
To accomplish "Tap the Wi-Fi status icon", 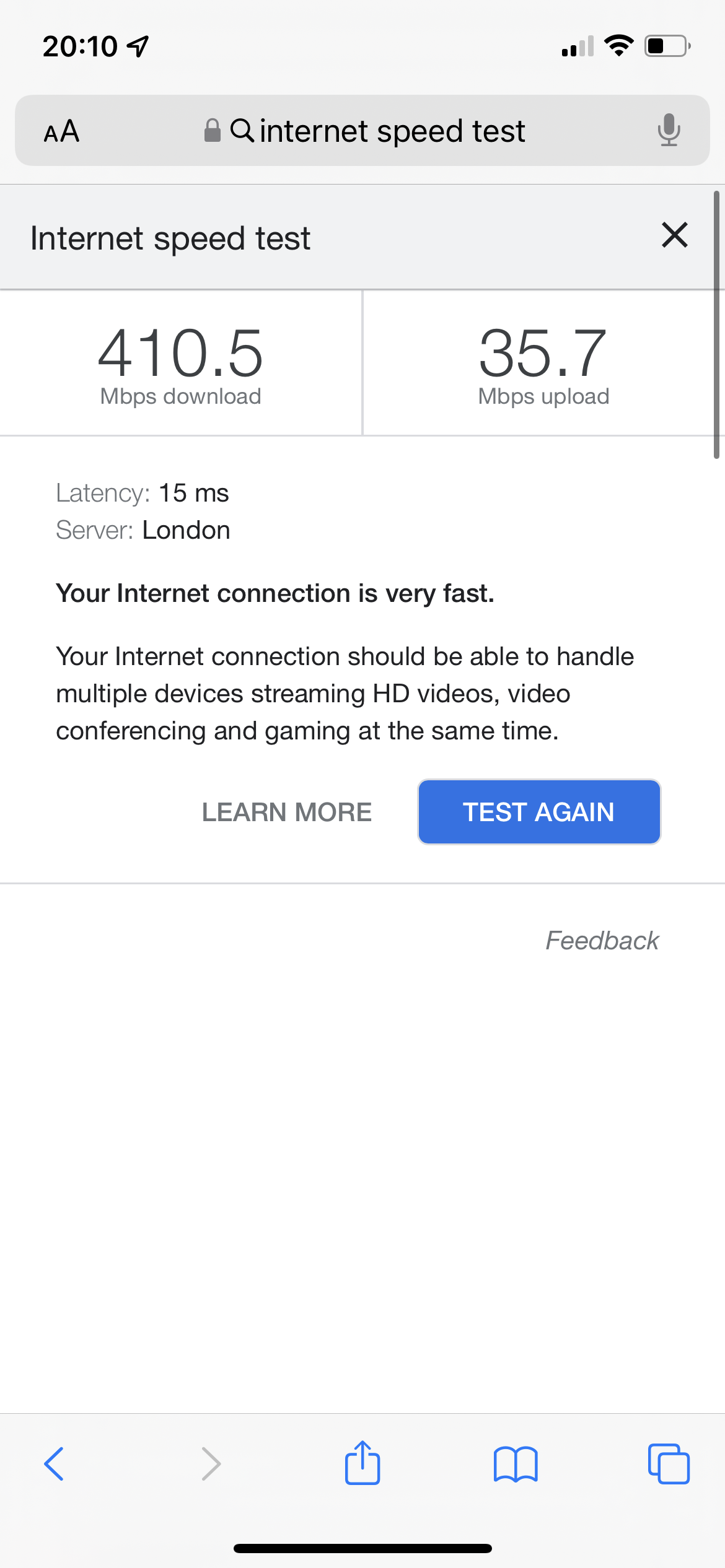I will [x=618, y=46].
